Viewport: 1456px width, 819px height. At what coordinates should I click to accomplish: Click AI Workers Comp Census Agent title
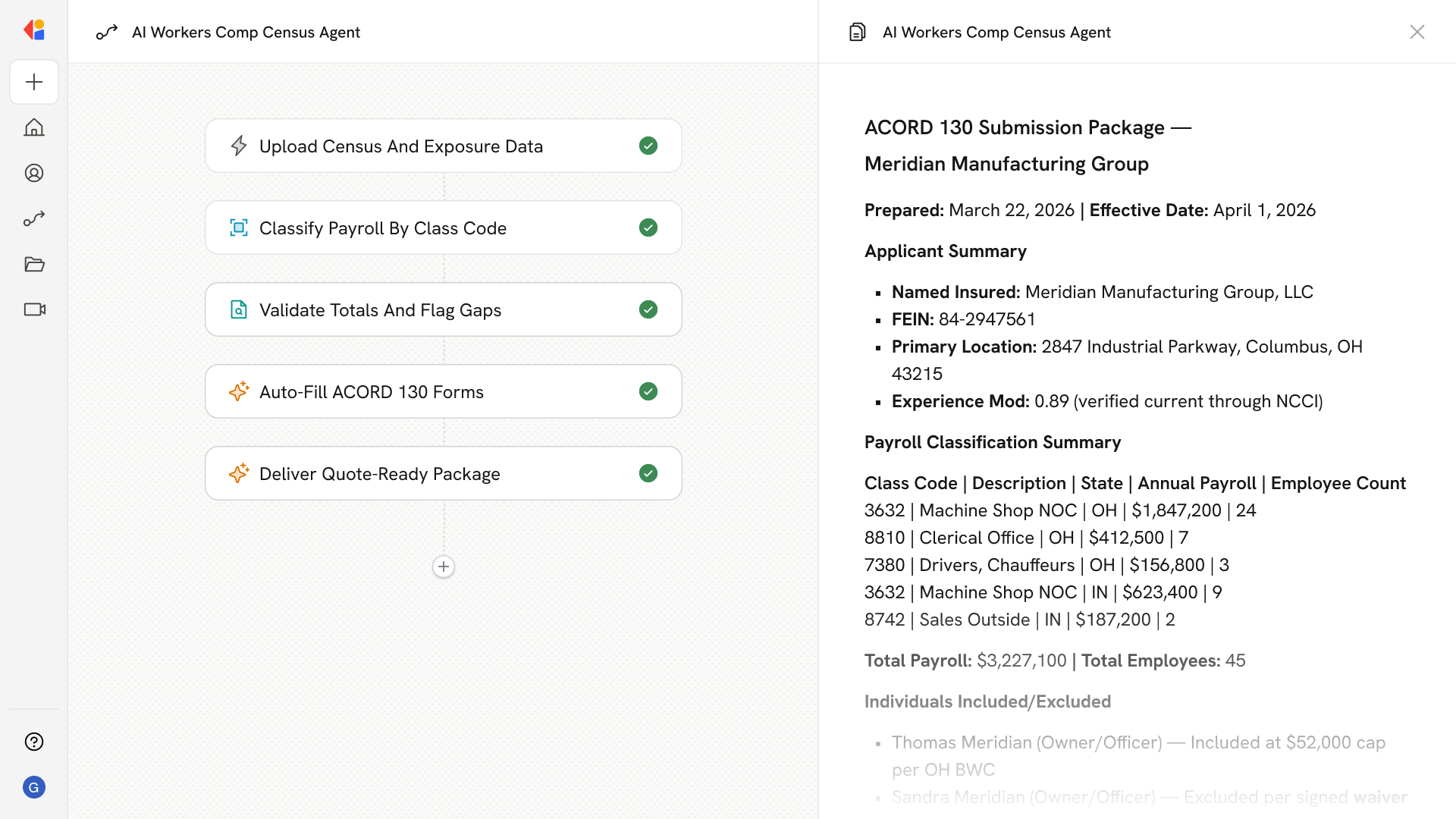[246, 32]
